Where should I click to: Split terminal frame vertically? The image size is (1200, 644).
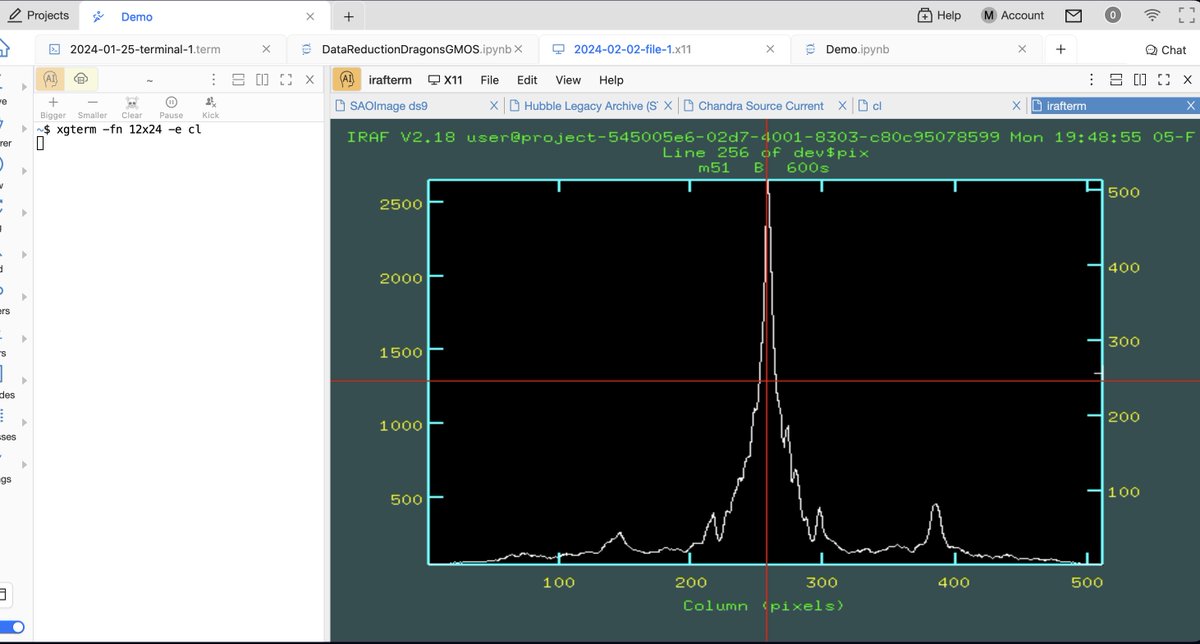[262, 80]
